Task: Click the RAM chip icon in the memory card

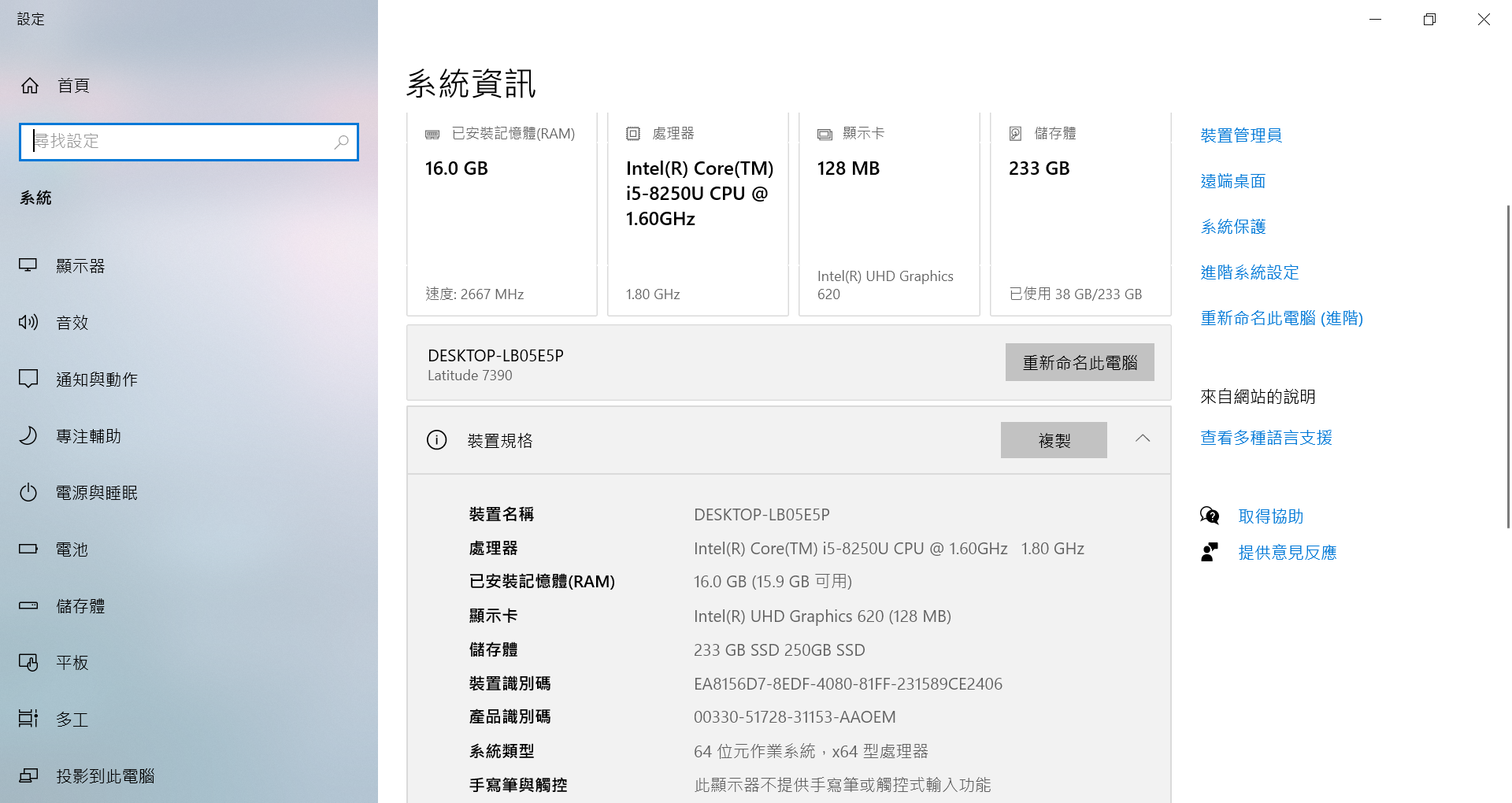Action: [432, 135]
